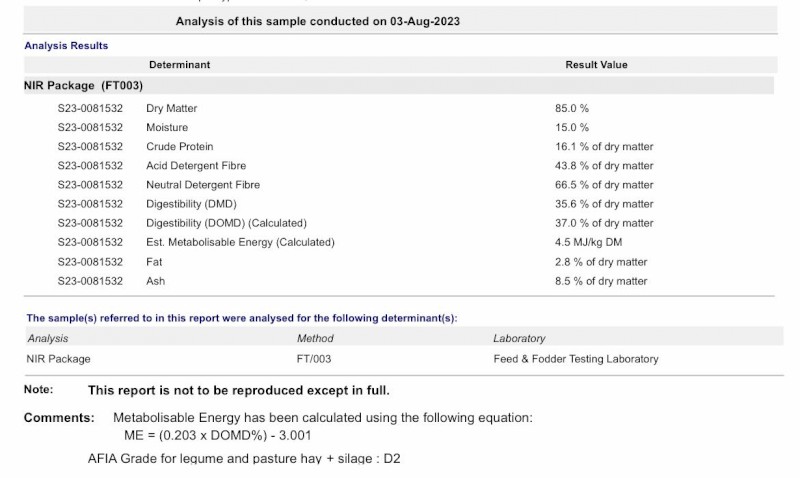Click the Crude Protein determinant name

(179, 146)
